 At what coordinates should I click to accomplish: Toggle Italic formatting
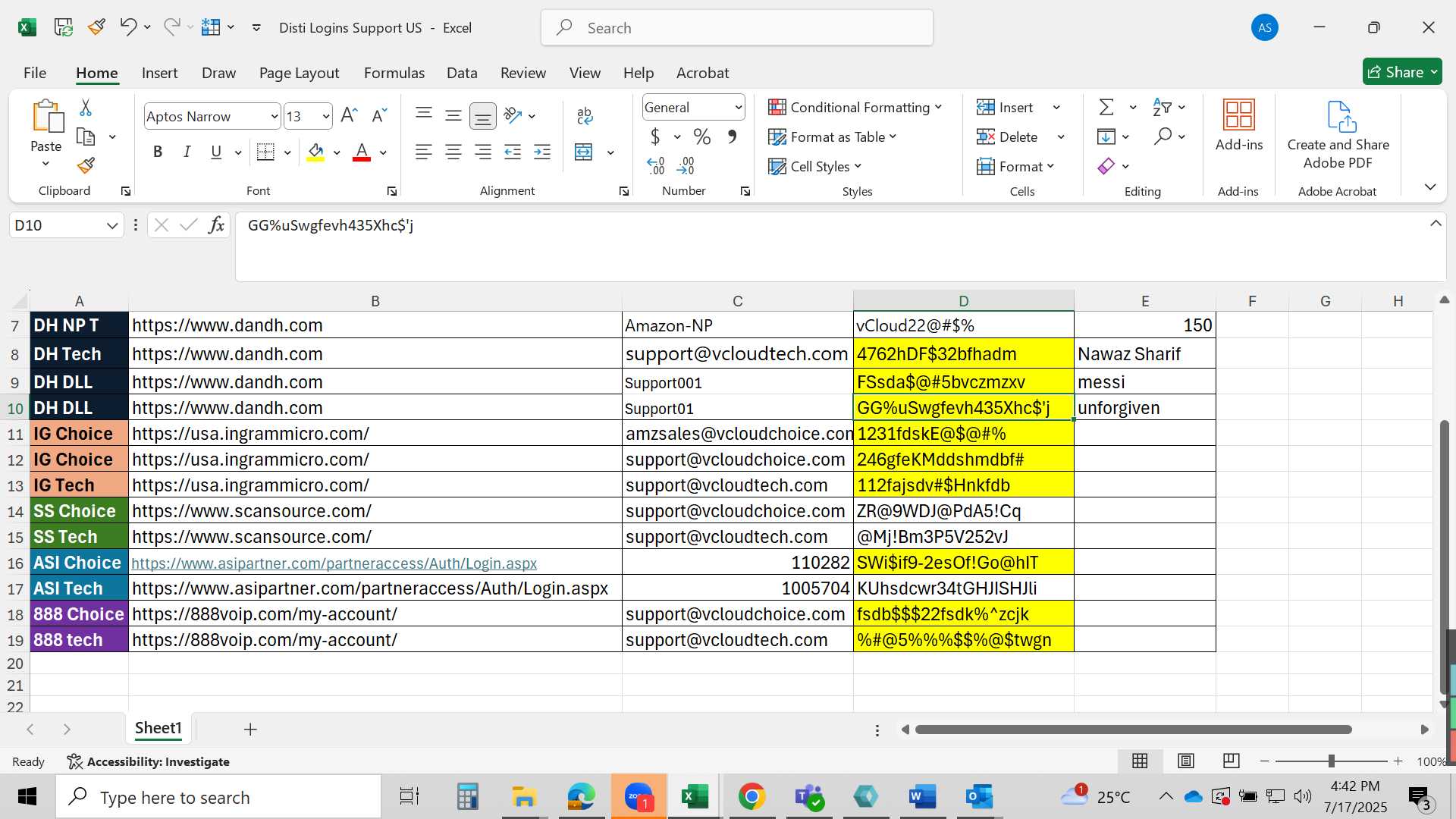[187, 152]
